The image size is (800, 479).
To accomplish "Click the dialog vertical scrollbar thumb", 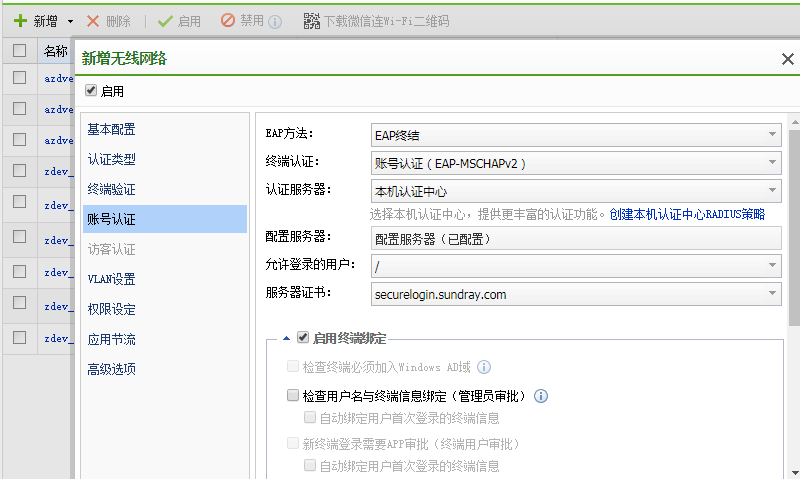I will [794, 228].
